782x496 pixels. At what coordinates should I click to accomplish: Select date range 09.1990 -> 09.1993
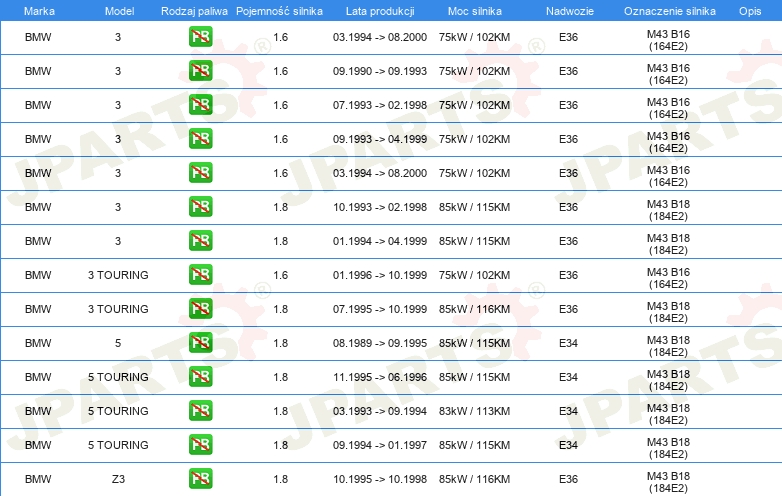[x=380, y=71]
